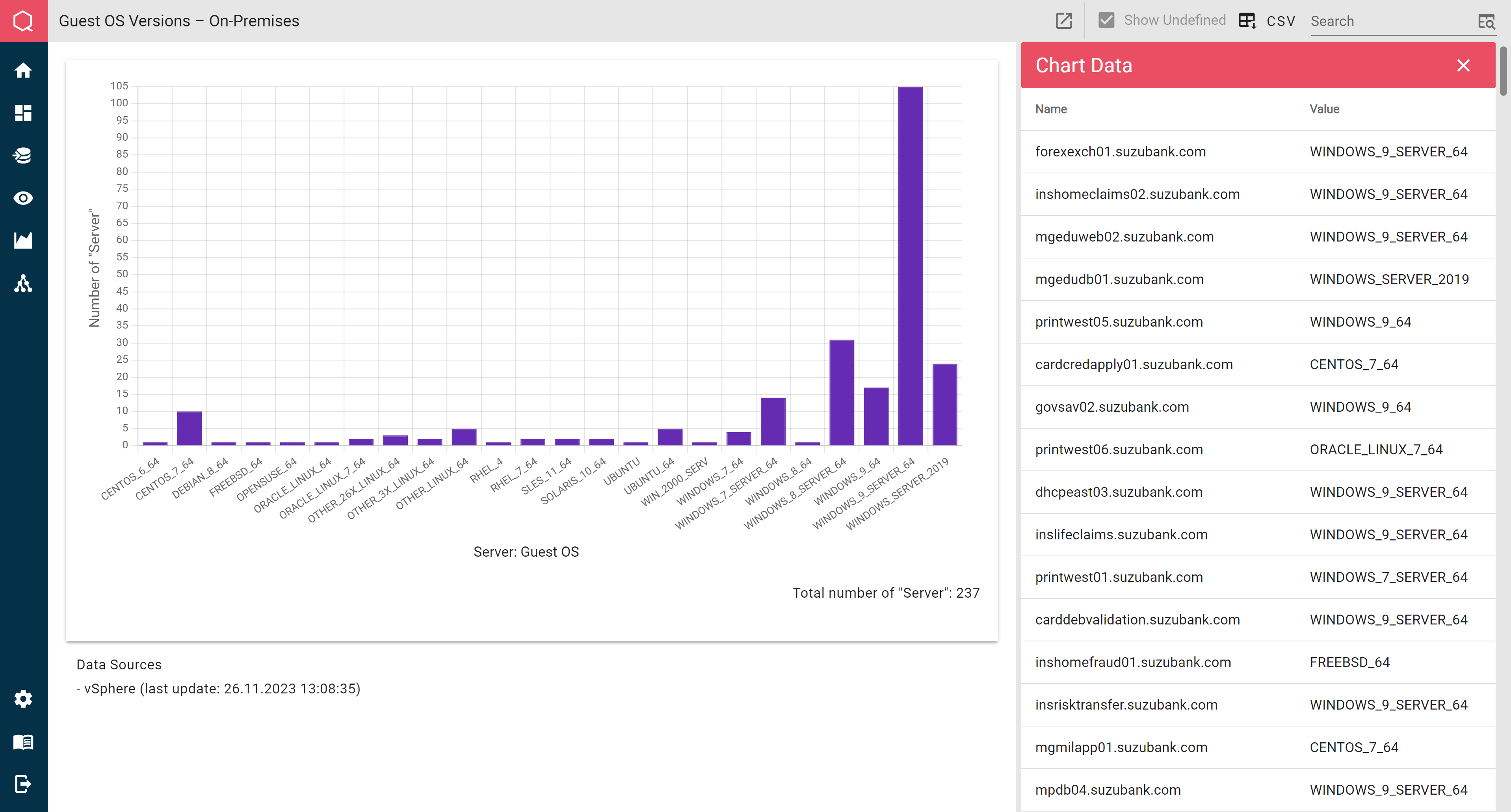The image size is (1511, 812).
Task: Open the eye view icon
Action: tap(24, 198)
